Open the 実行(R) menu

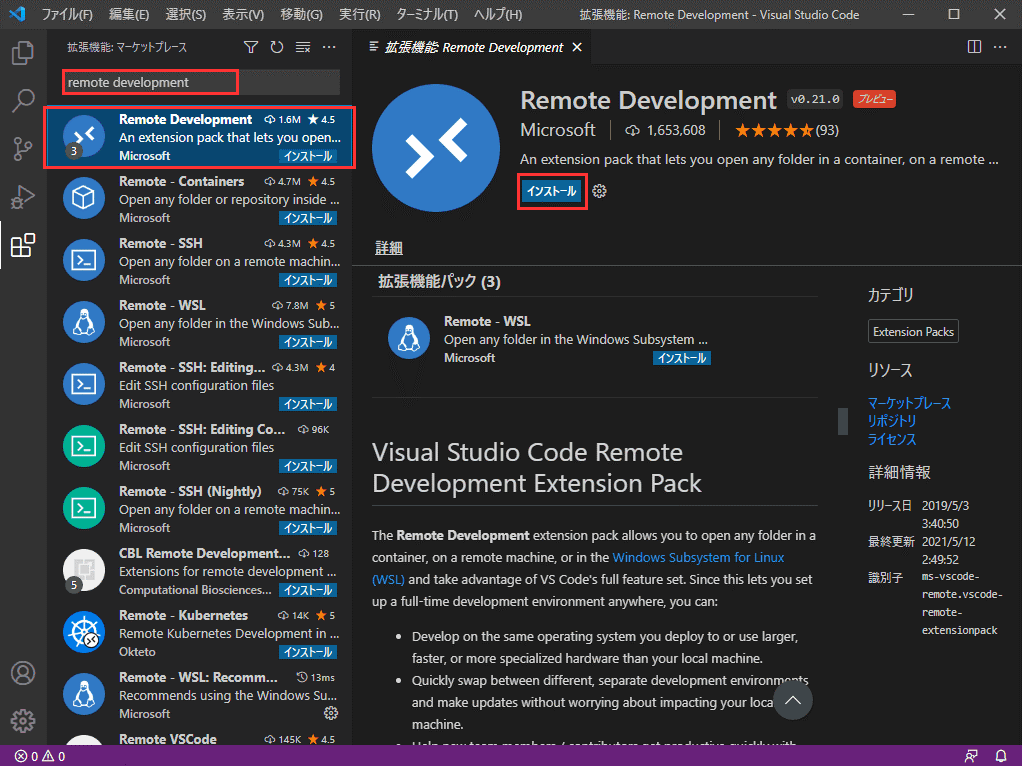tap(359, 14)
